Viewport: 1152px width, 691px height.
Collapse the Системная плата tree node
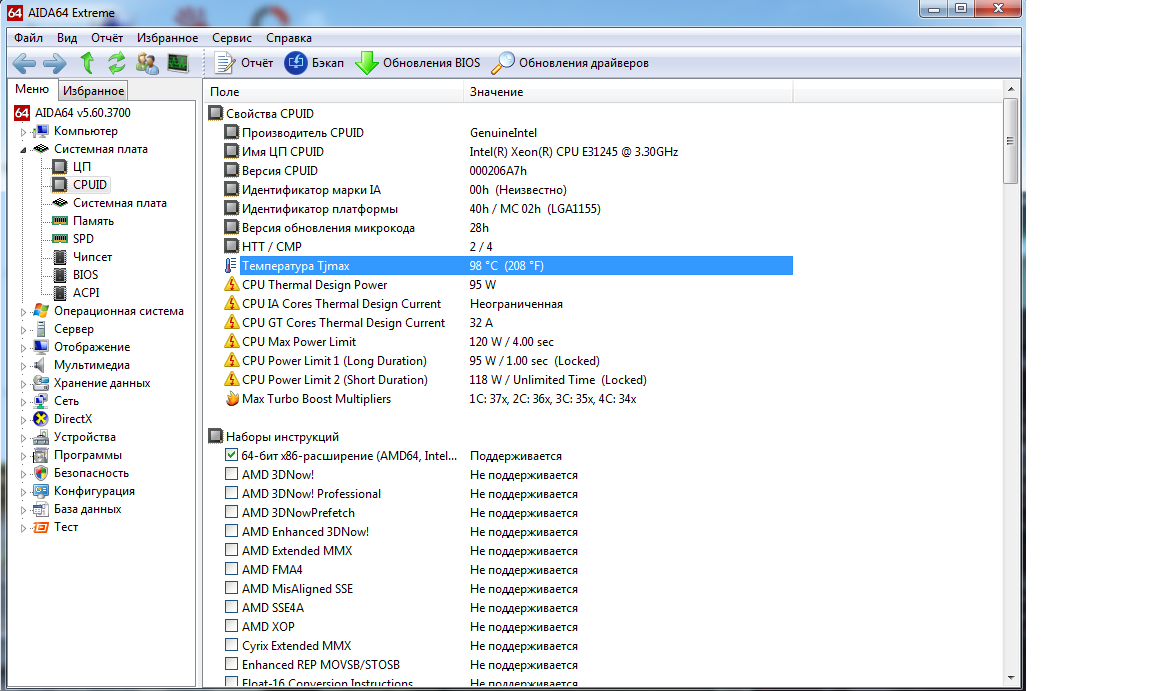[24, 150]
